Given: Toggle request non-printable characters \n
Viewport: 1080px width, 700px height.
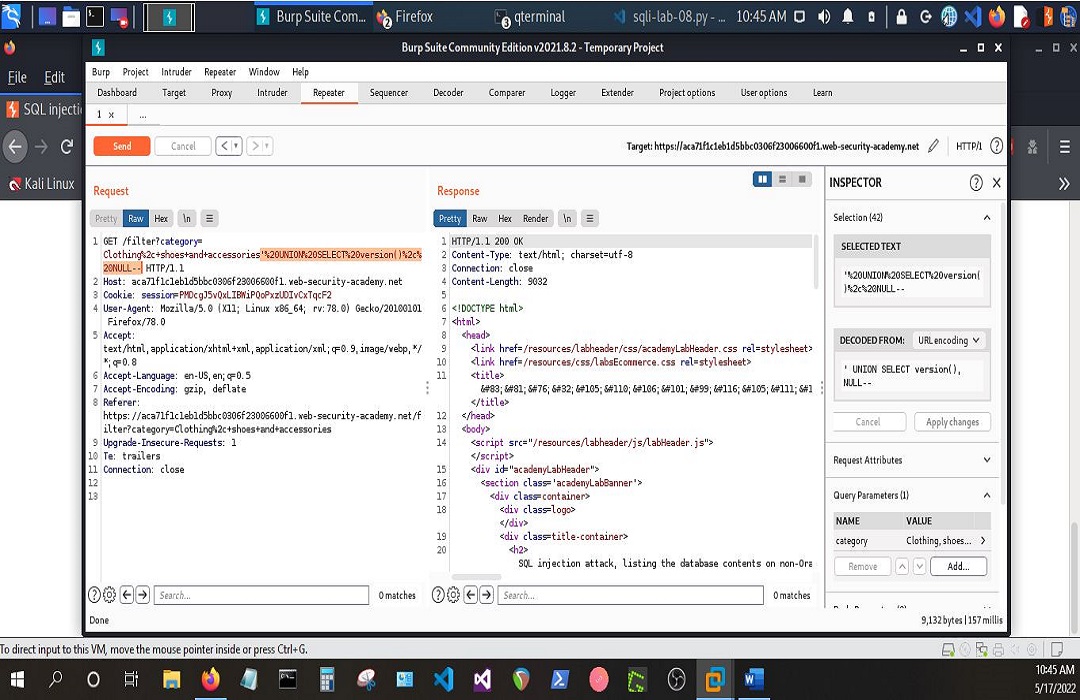Looking at the screenshot, I should 186,218.
